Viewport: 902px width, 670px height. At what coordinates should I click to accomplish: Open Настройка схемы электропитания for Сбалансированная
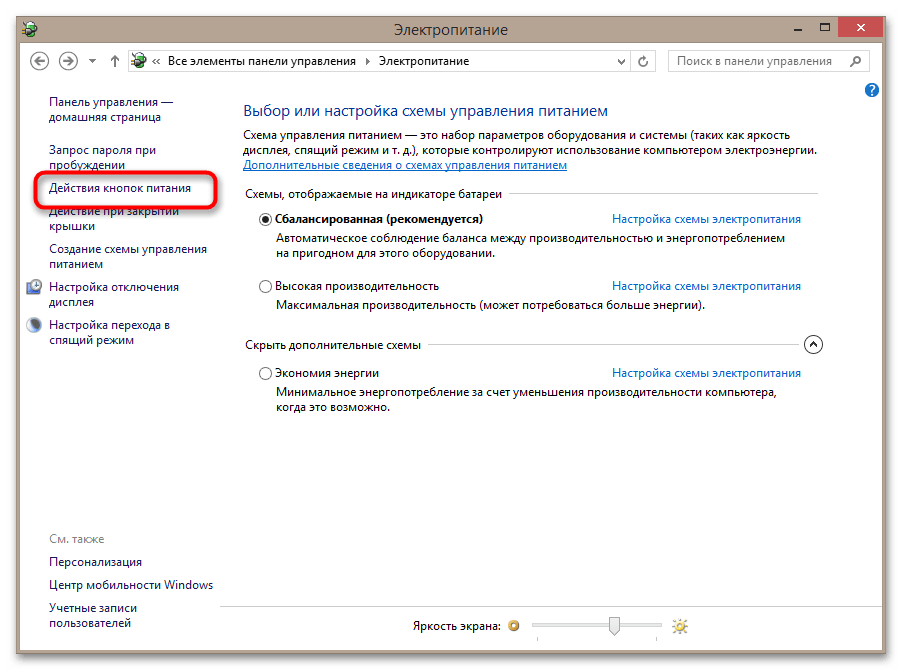[706, 219]
